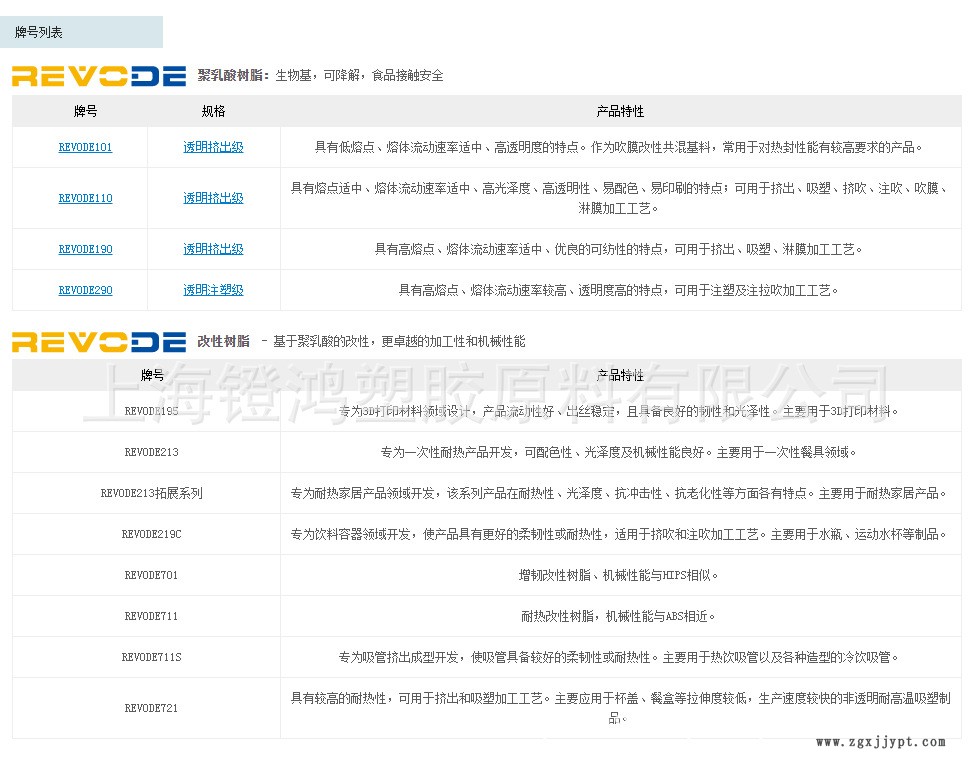Select the REVODE213 model cell
Viewport: 973px width, 764px height.
pos(152,452)
